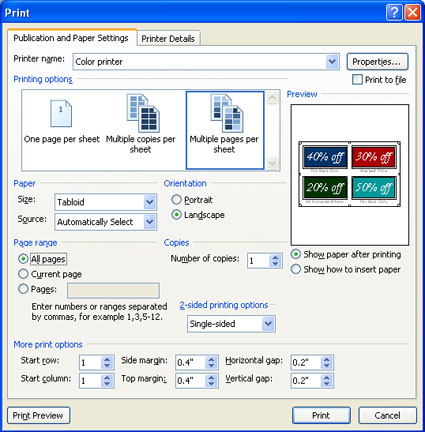
Task: Expand the paper Size dropdown
Action: [150, 202]
